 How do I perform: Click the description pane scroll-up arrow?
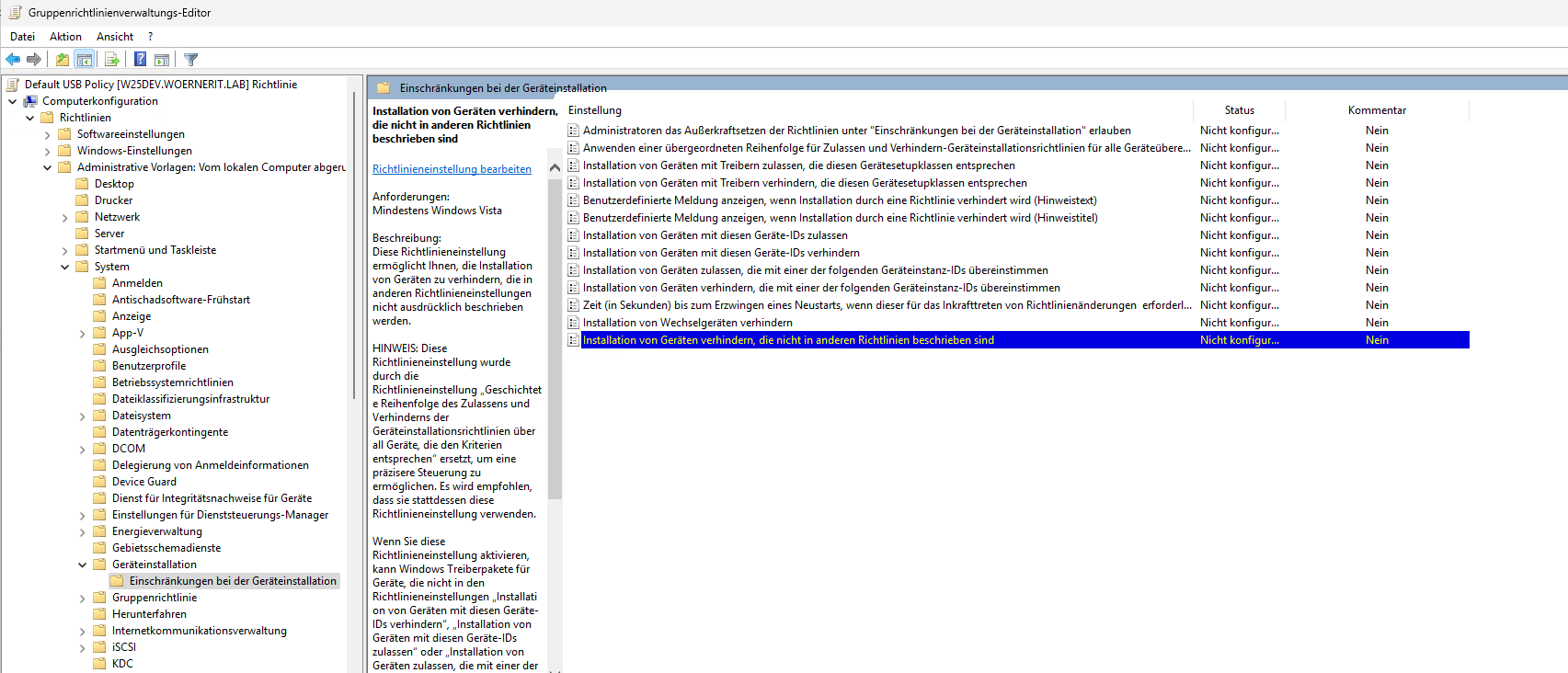[555, 168]
